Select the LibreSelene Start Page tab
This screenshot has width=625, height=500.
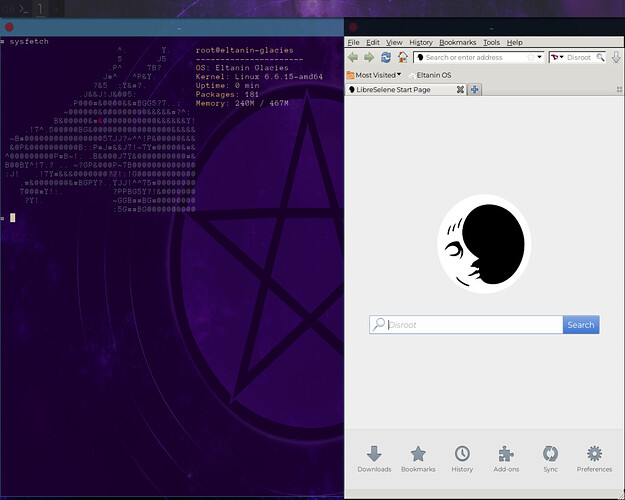(400, 90)
